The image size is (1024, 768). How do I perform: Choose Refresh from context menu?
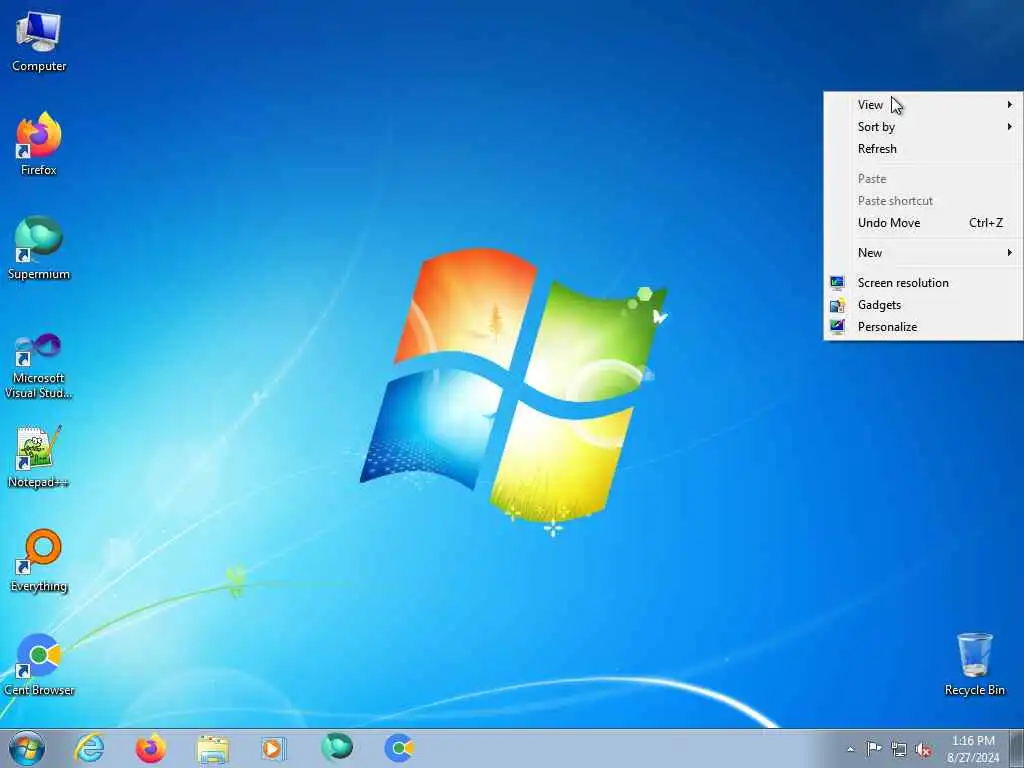pyautogui.click(x=923, y=149)
